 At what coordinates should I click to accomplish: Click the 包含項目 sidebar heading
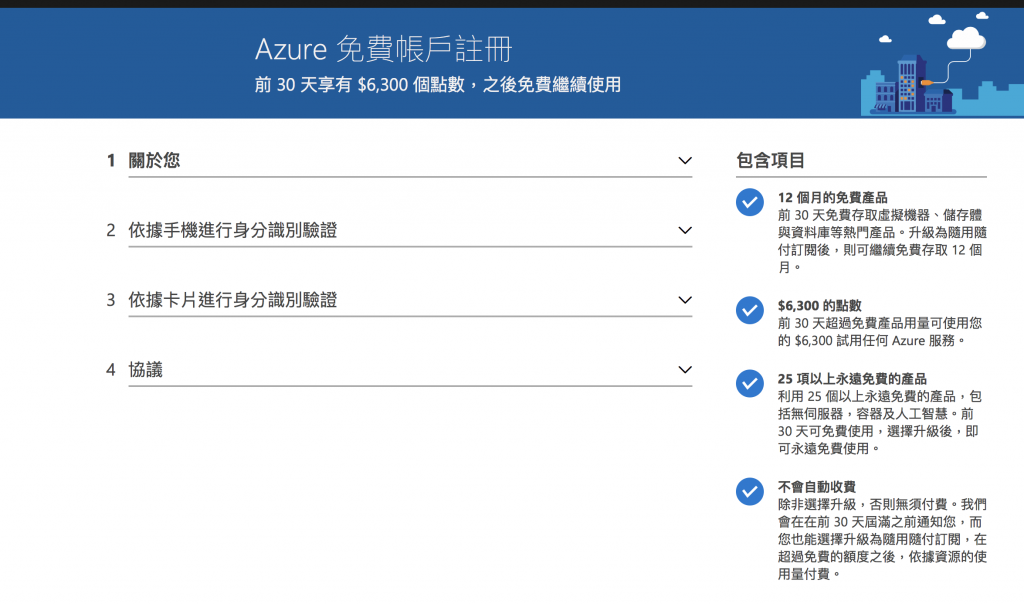pyautogui.click(x=771, y=161)
